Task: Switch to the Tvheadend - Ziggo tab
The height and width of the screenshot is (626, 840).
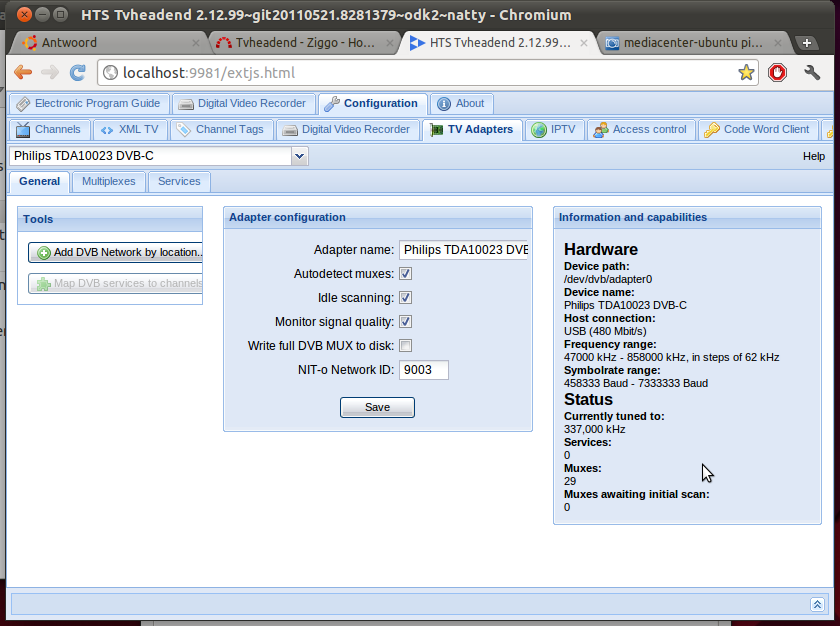Action: tap(303, 43)
